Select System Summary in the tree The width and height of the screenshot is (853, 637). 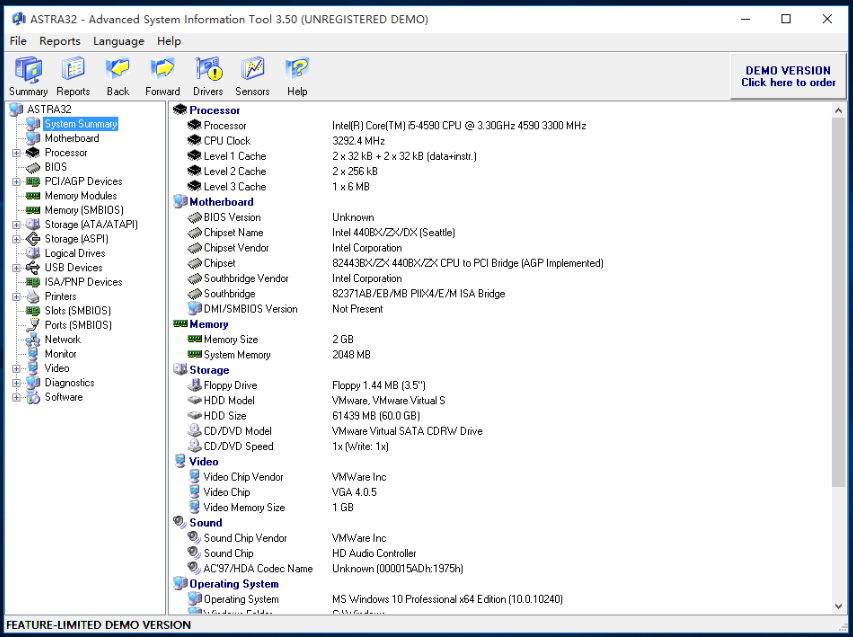coord(81,124)
